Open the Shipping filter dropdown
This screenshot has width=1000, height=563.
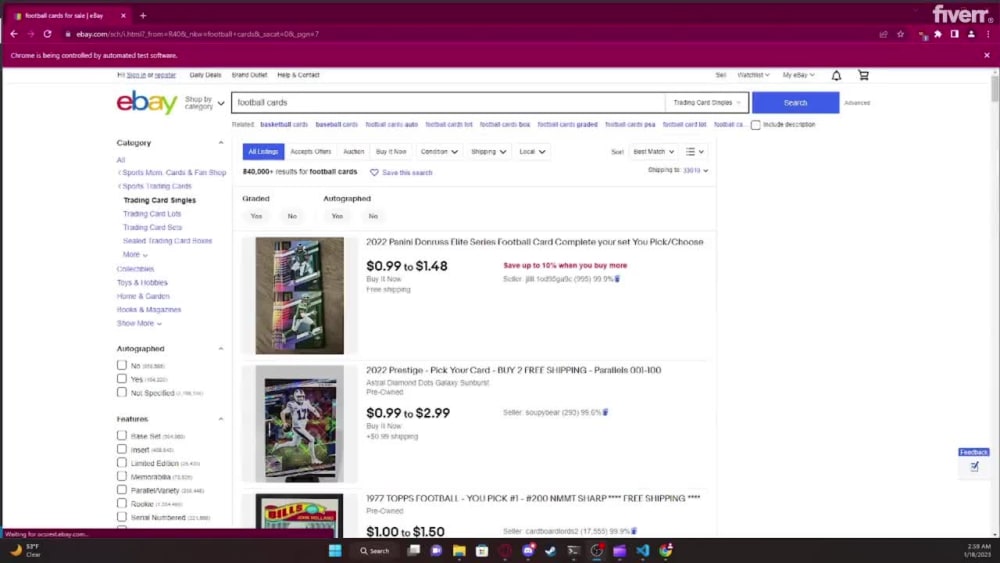[489, 152]
